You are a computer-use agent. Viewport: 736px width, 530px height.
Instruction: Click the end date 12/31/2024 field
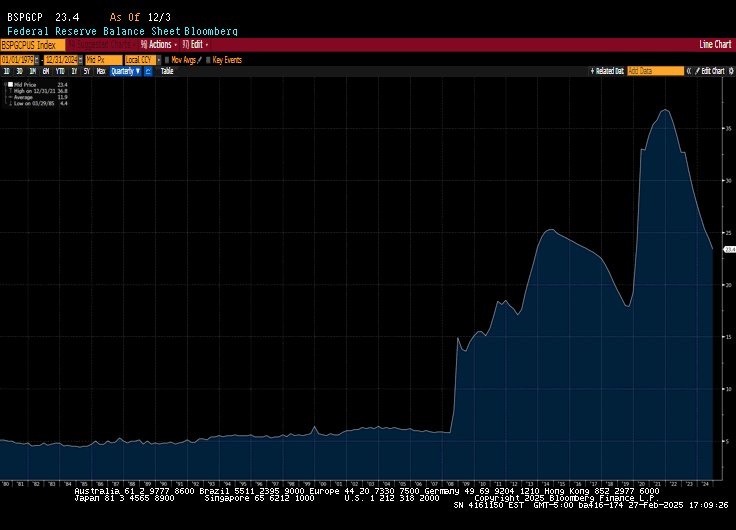tap(61, 60)
